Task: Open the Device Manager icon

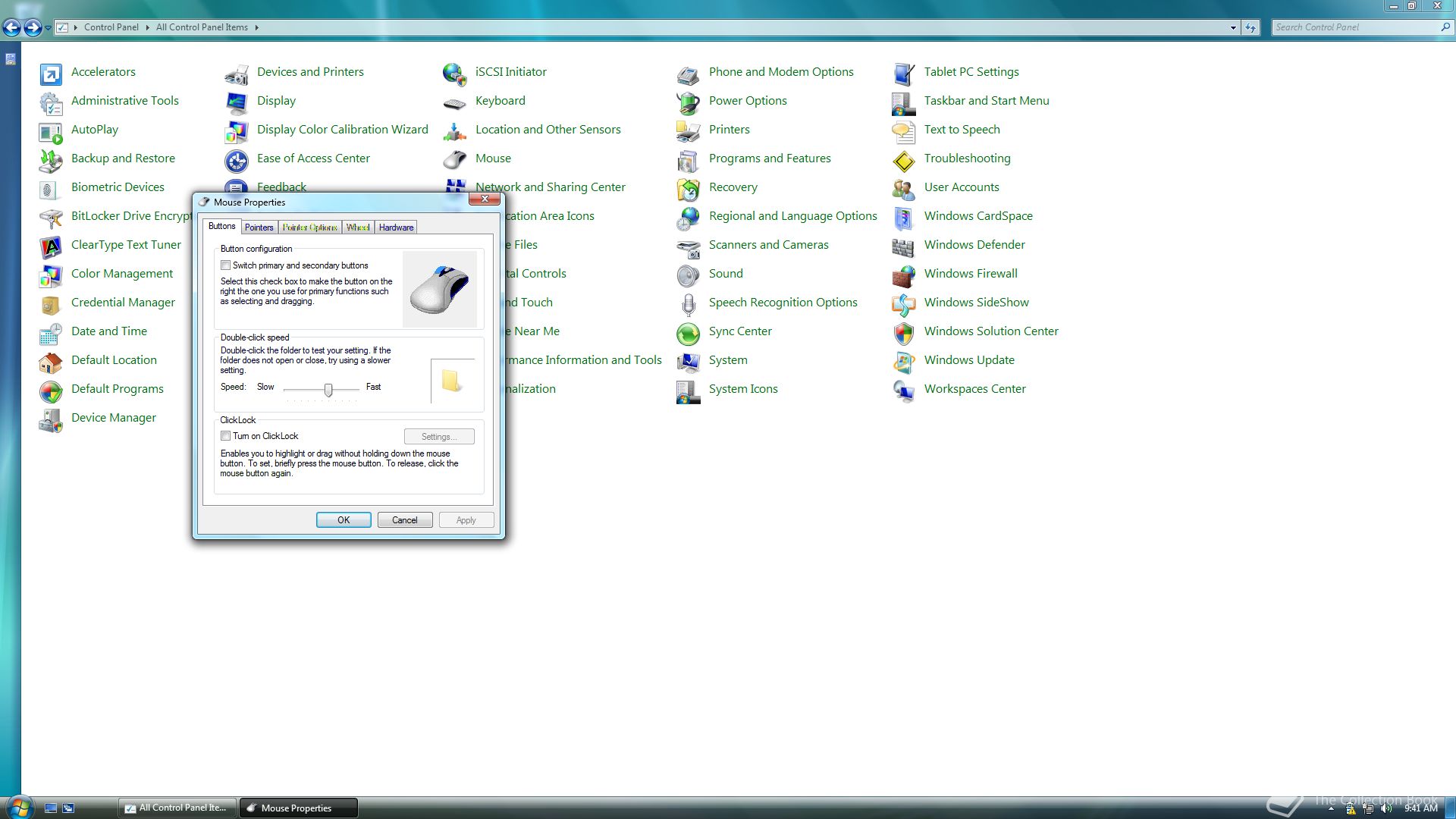Action: click(x=51, y=419)
